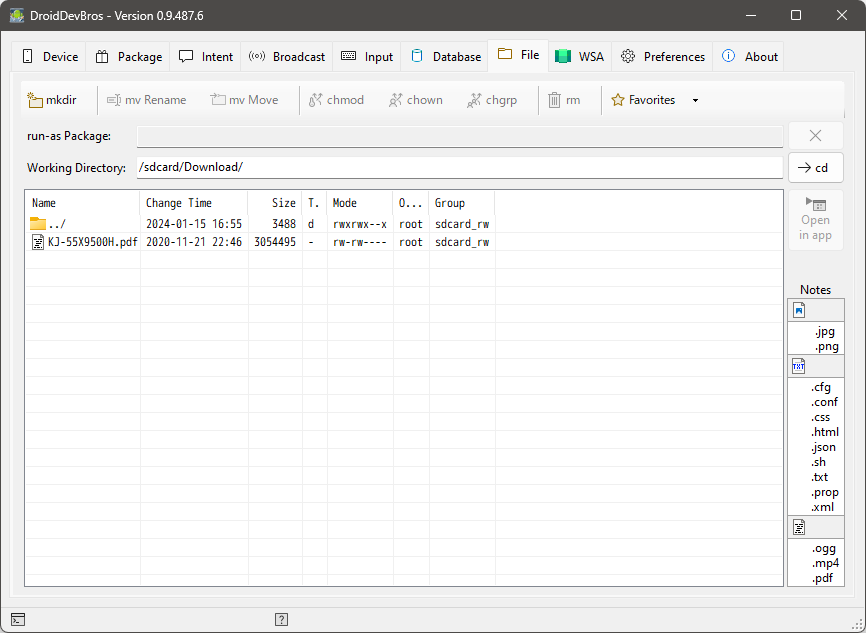The width and height of the screenshot is (866, 633).
Task: Click .png in Notes list
Action: [x=827, y=346]
